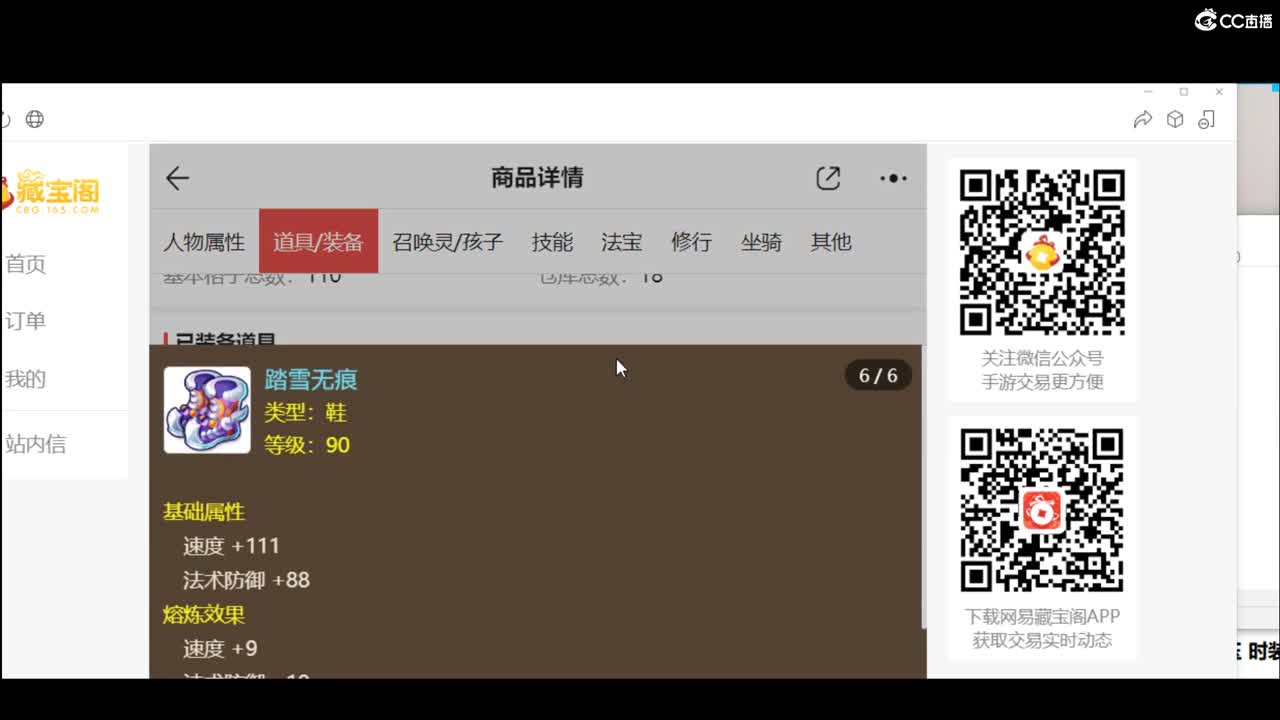Click the CC直播 logo

[x=1233, y=20]
